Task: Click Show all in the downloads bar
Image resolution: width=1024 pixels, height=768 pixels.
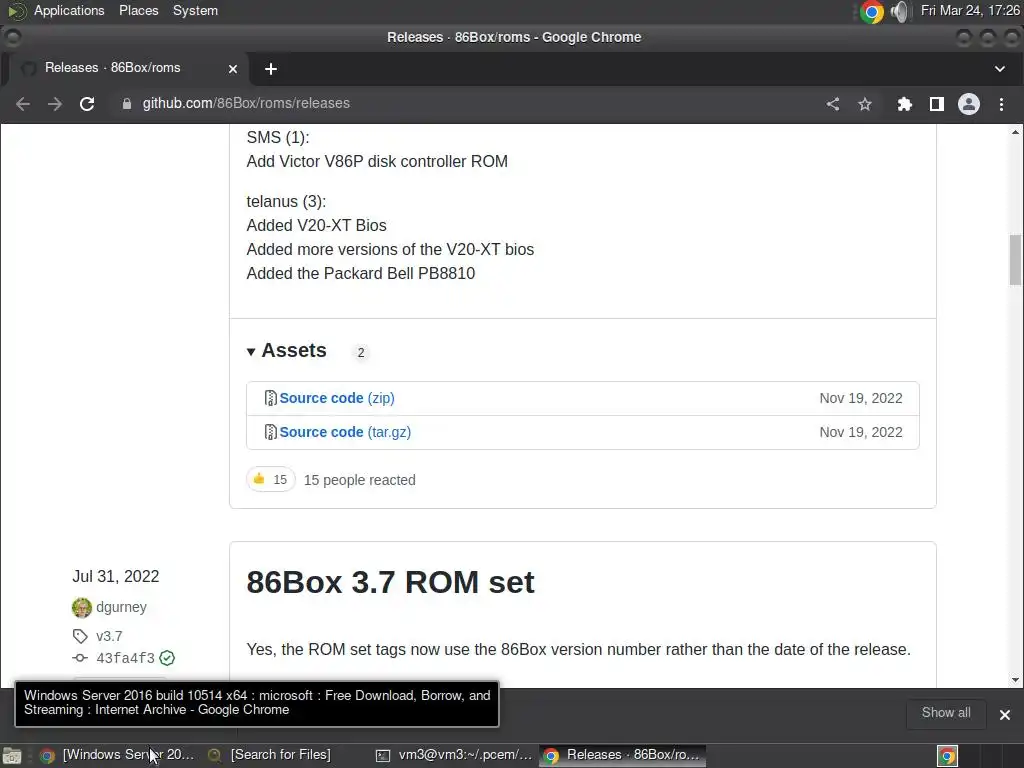Action: click(946, 712)
